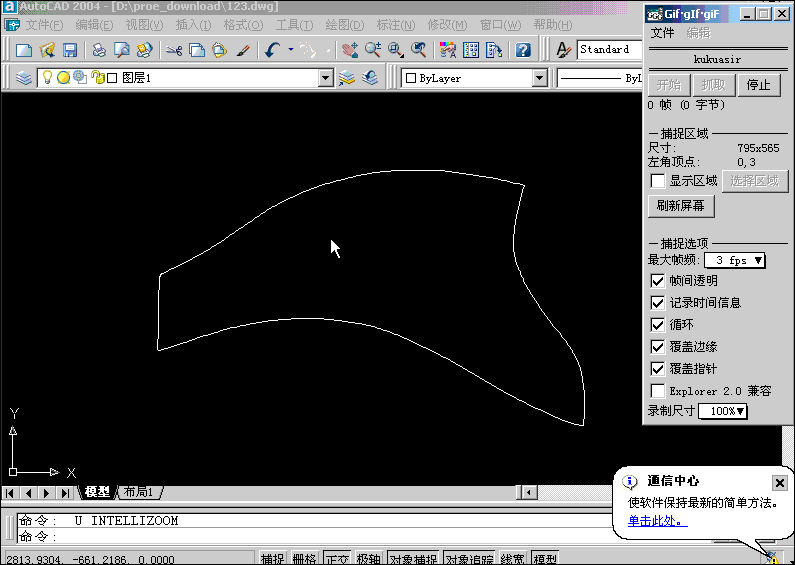Open the Tool Palettes icon
795x565 pixels.
pos(494,50)
